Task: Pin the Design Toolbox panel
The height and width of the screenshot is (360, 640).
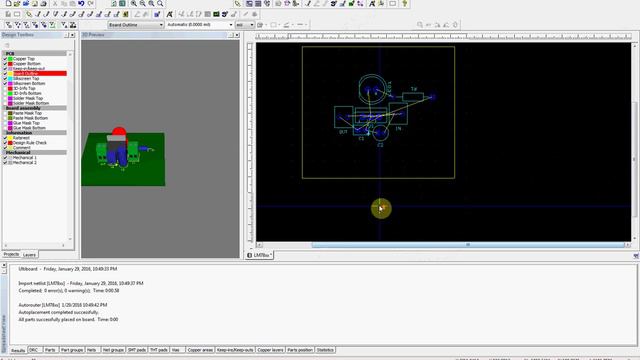Action: tap(66, 35)
